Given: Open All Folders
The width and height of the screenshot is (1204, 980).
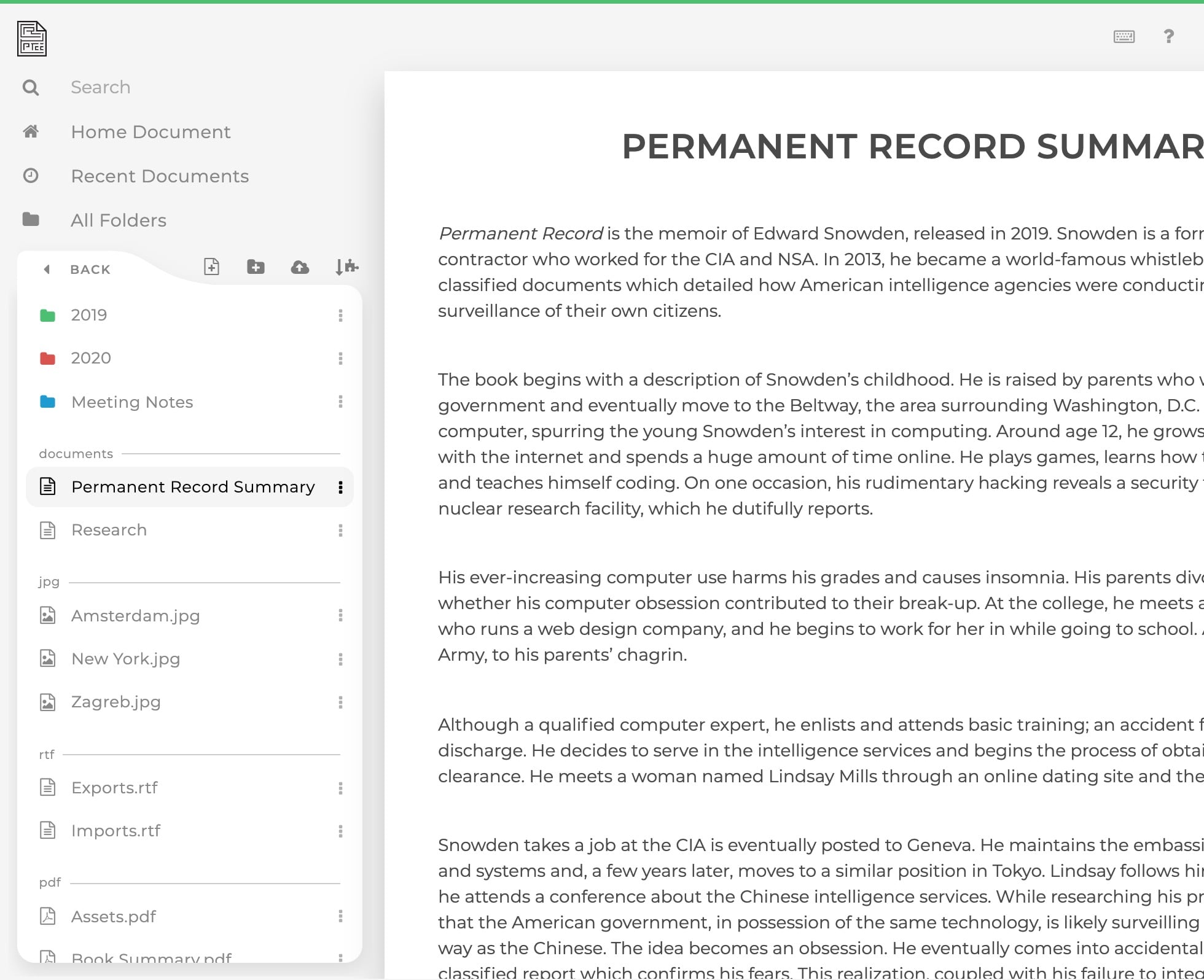Looking at the screenshot, I should (x=119, y=220).
